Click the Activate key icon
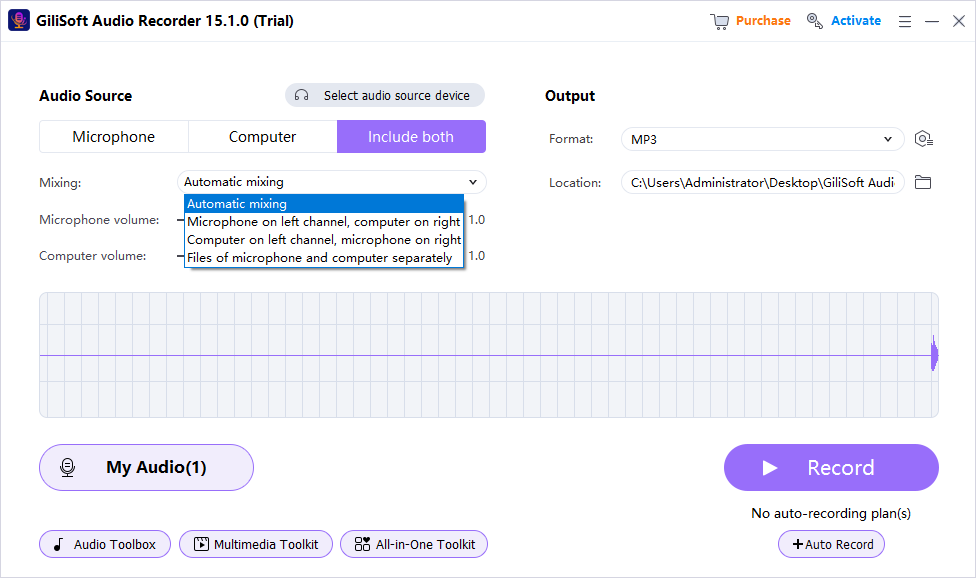 814,21
